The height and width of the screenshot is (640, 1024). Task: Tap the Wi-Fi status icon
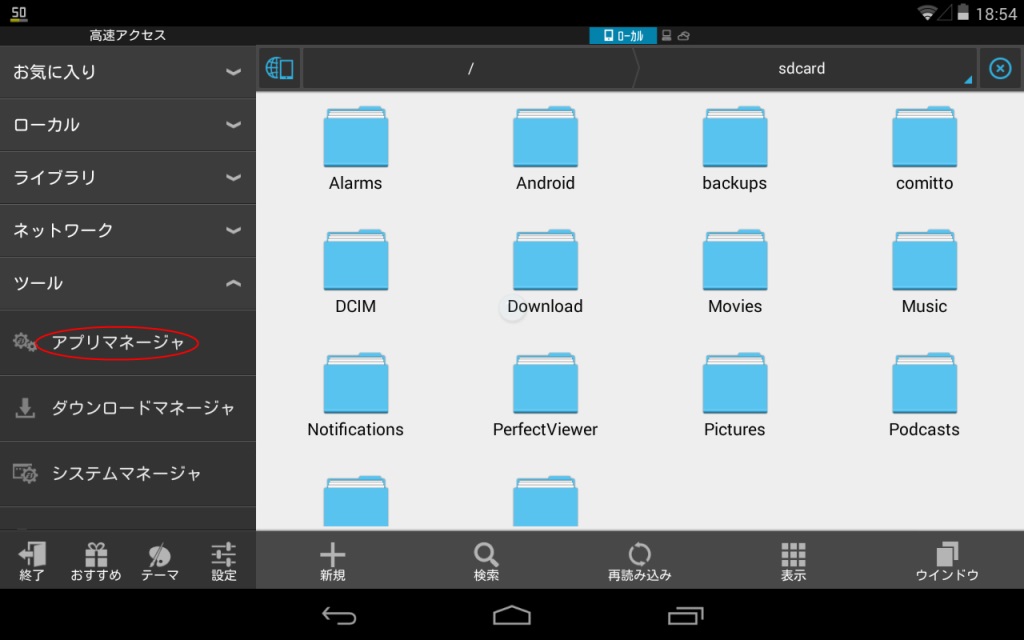pos(927,12)
